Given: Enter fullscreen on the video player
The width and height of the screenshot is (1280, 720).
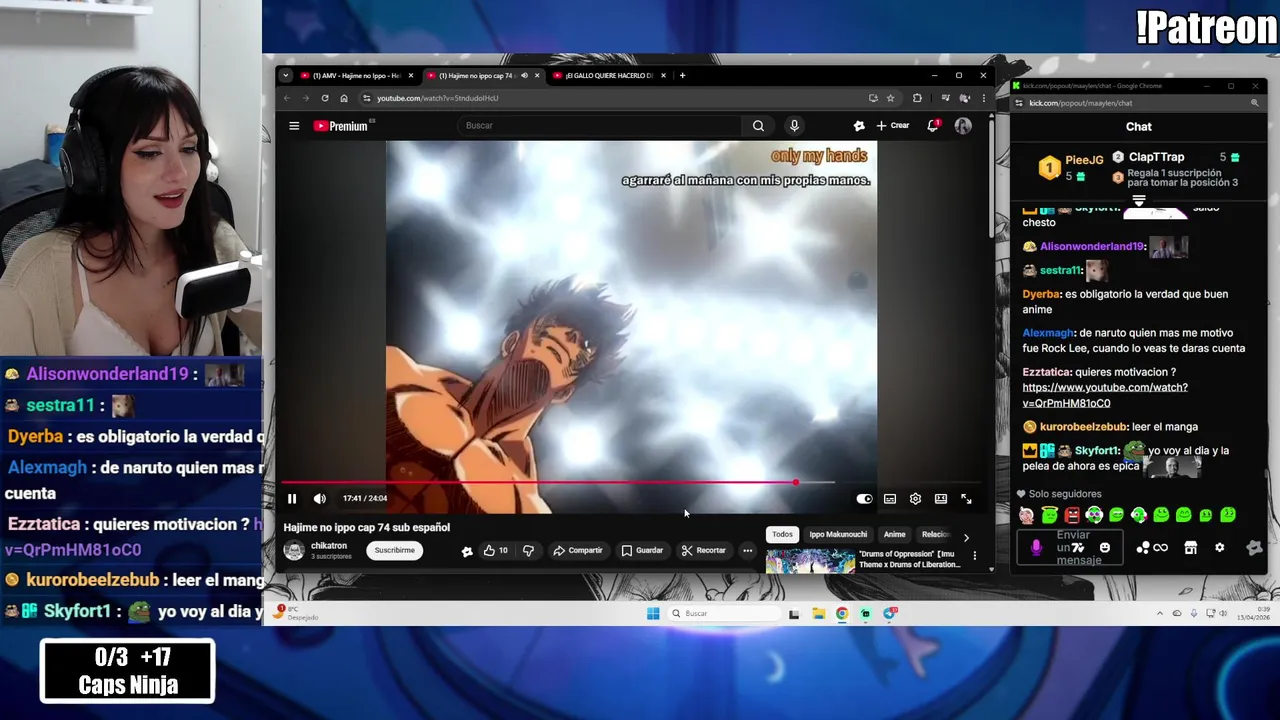Looking at the screenshot, I should [966, 498].
